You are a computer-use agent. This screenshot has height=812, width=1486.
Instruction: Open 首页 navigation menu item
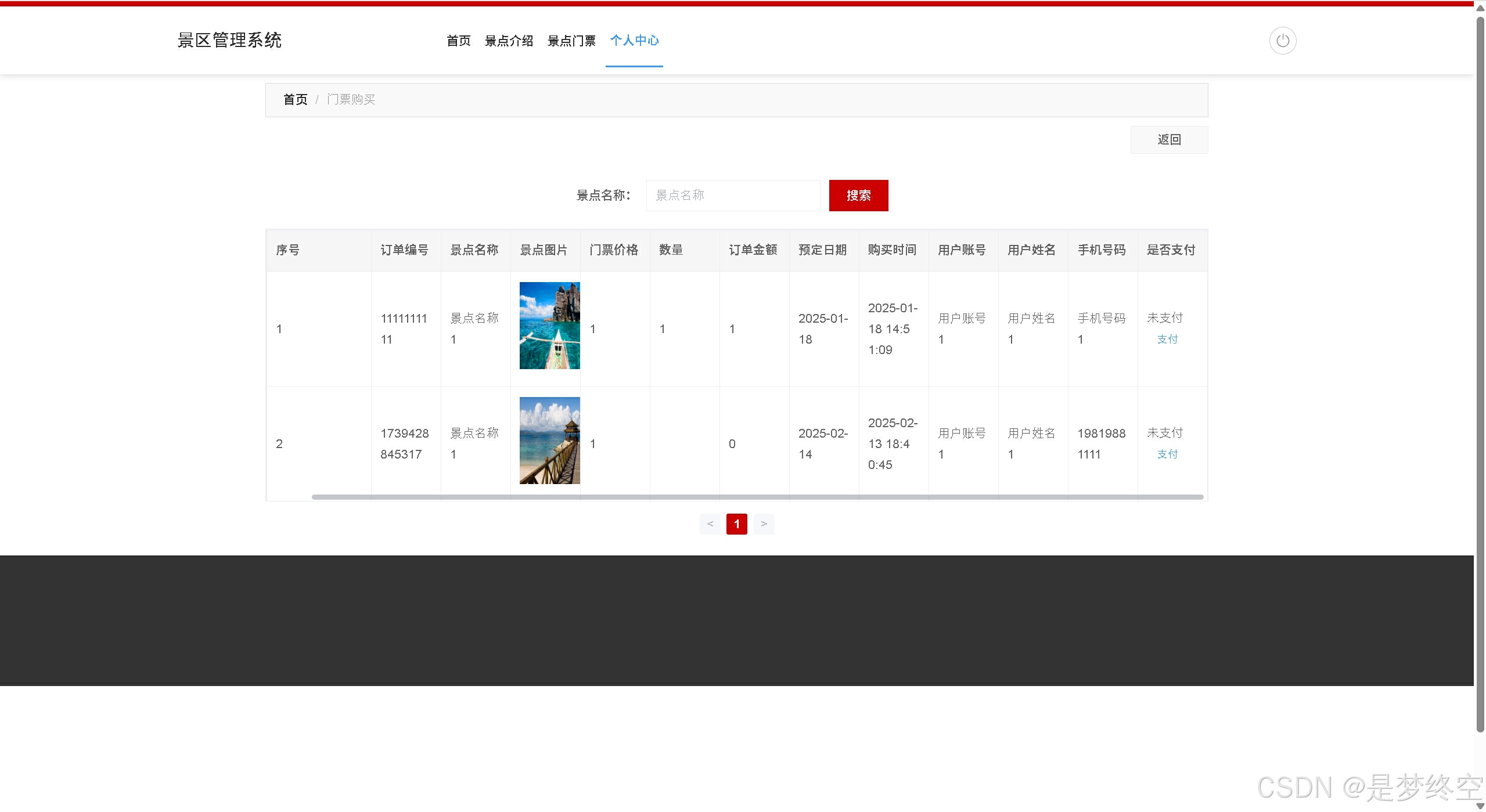click(458, 41)
